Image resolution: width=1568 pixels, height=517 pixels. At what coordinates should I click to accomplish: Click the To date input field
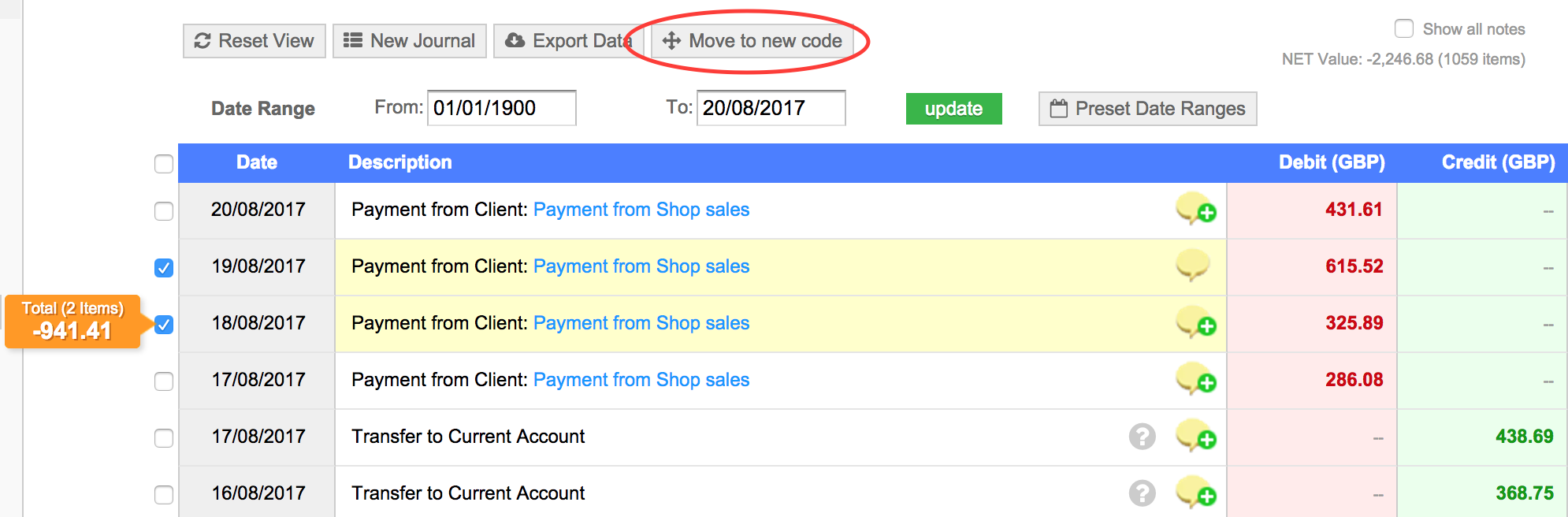(771, 108)
